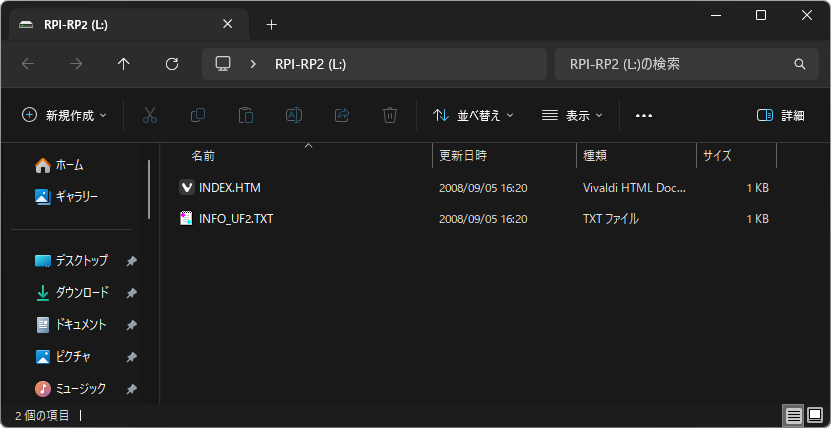
Task: Switch to large thumbnails view in status bar
Action: [x=814, y=416]
